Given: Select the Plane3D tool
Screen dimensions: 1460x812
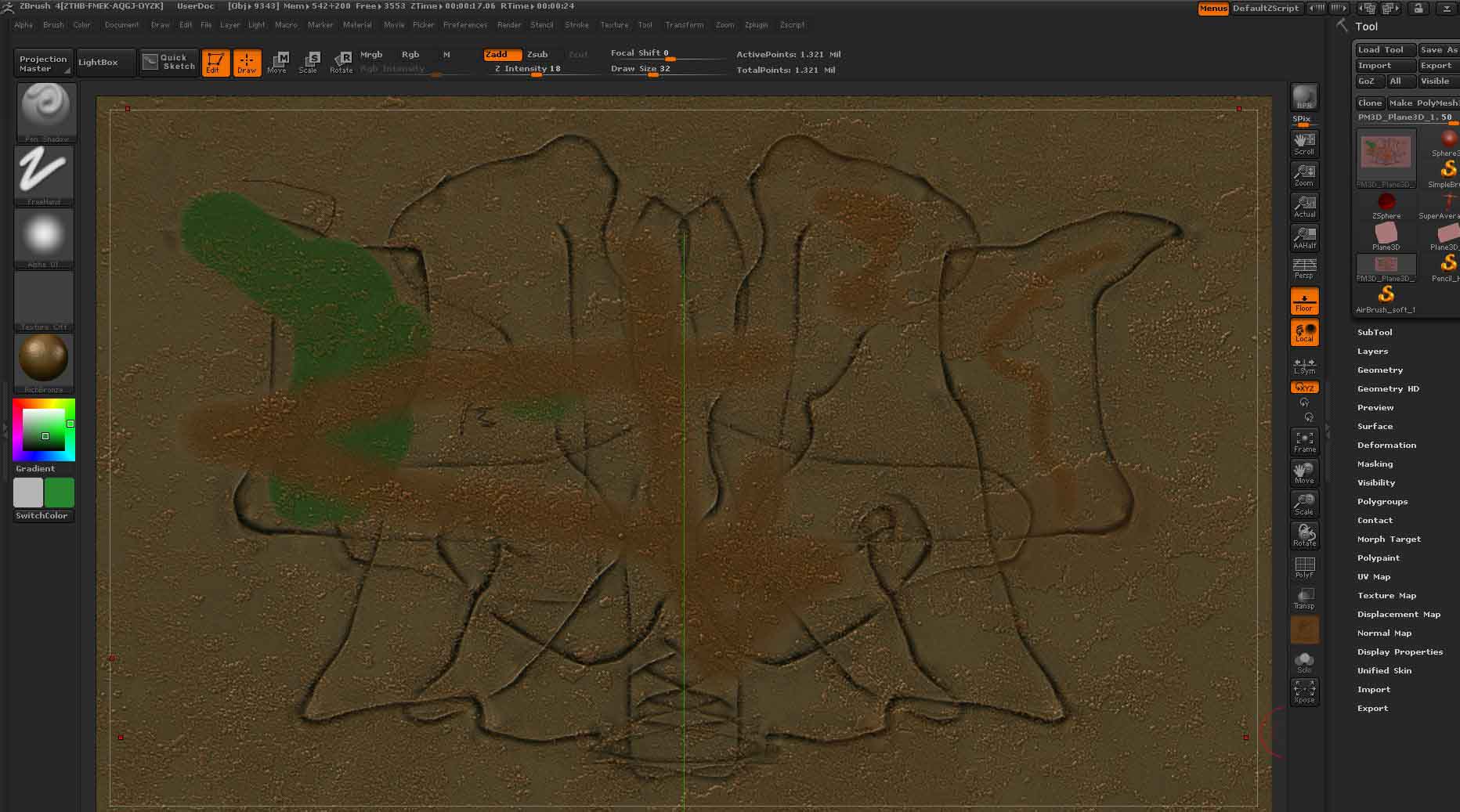Looking at the screenshot, I should 1386,236.
